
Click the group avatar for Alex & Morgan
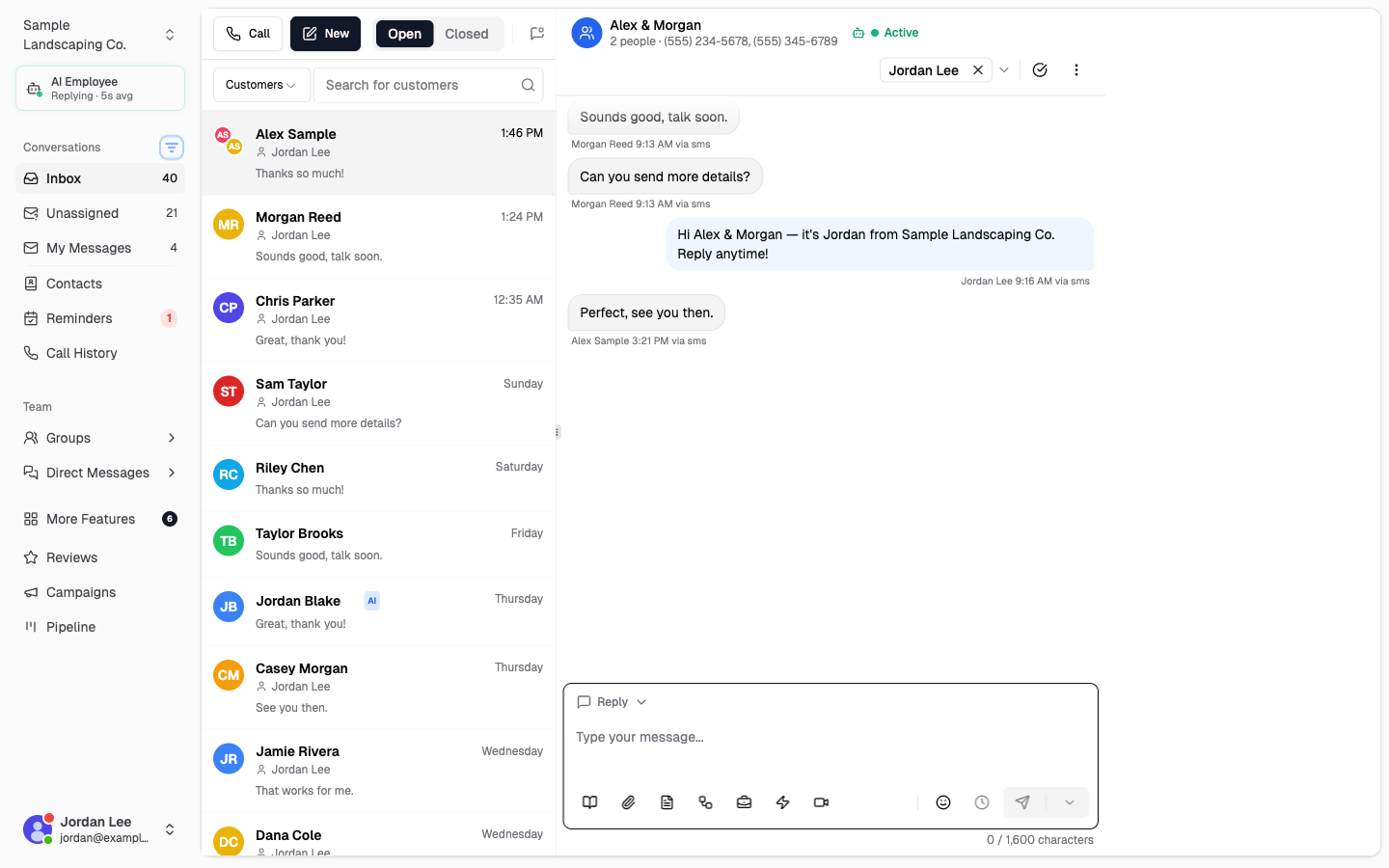(x=586, y=33)
